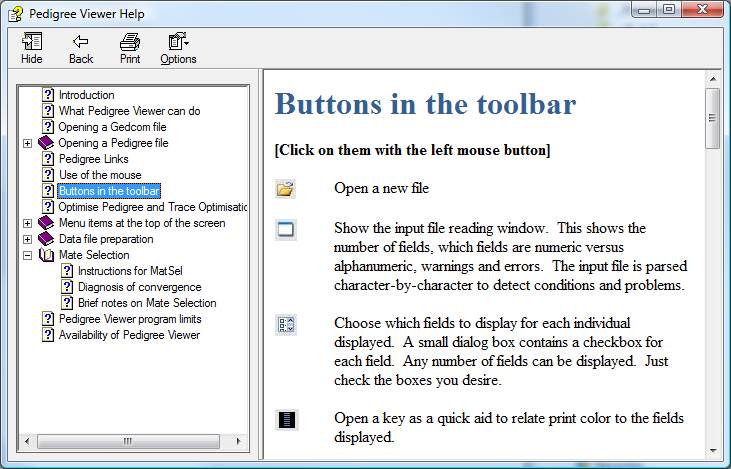Click the black color key icon
Screen dimensions: 731x469
[x=286, y=420]
